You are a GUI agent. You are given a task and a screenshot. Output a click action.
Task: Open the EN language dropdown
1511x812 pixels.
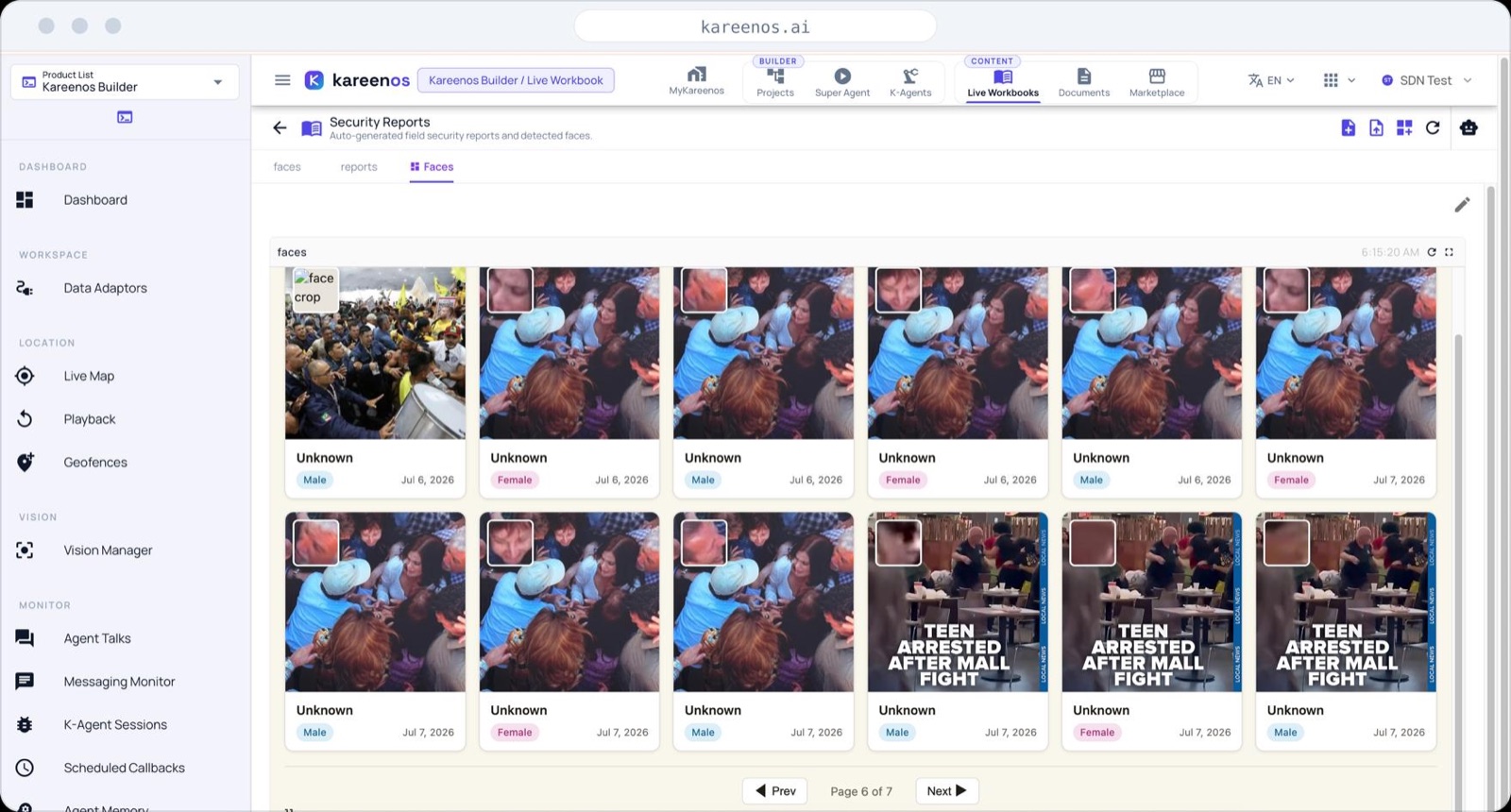point(1271,80)
